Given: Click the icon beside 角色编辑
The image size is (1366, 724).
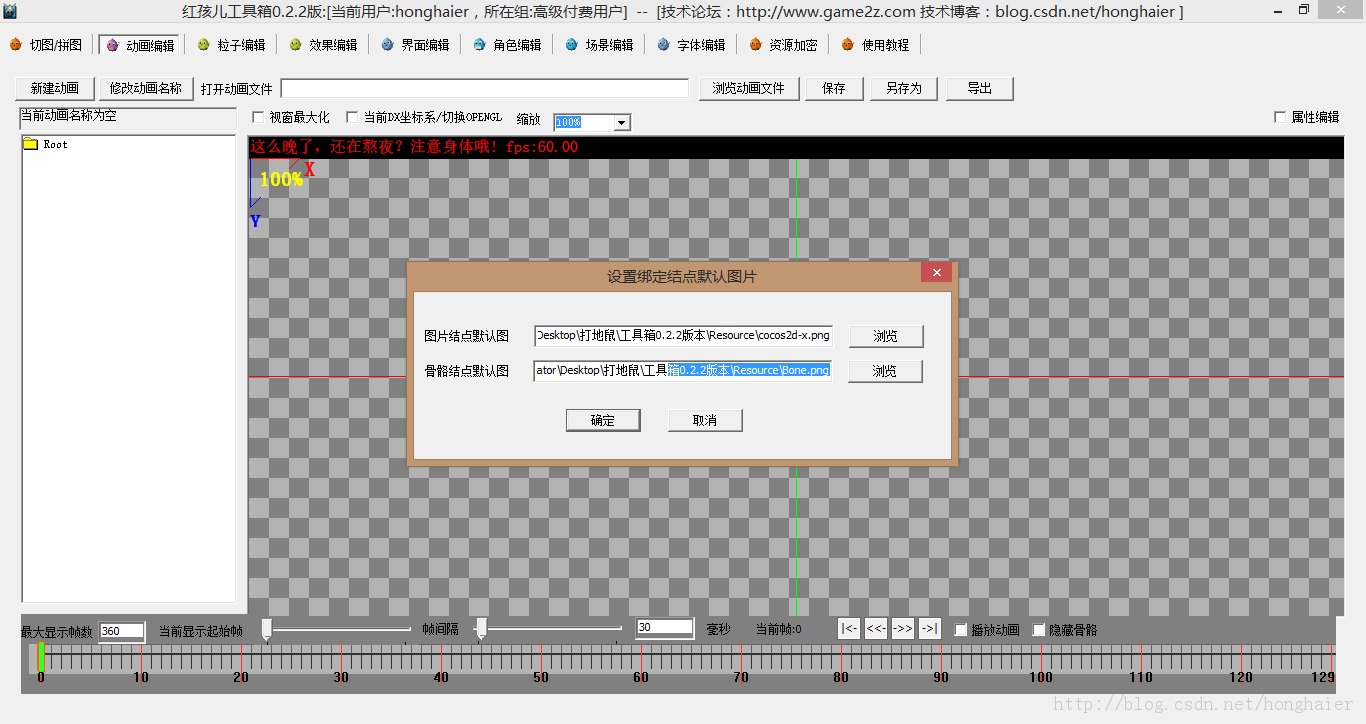Looking at the screenshot, I should pyautogui.click(x=479, y=45).
